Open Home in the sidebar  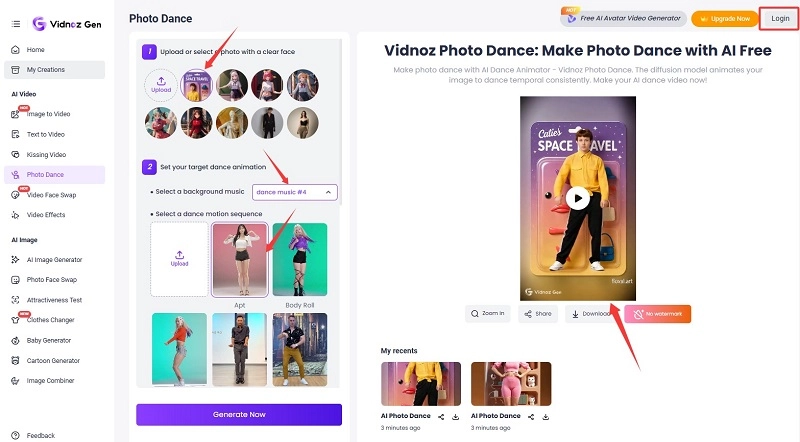coord(55,50)
